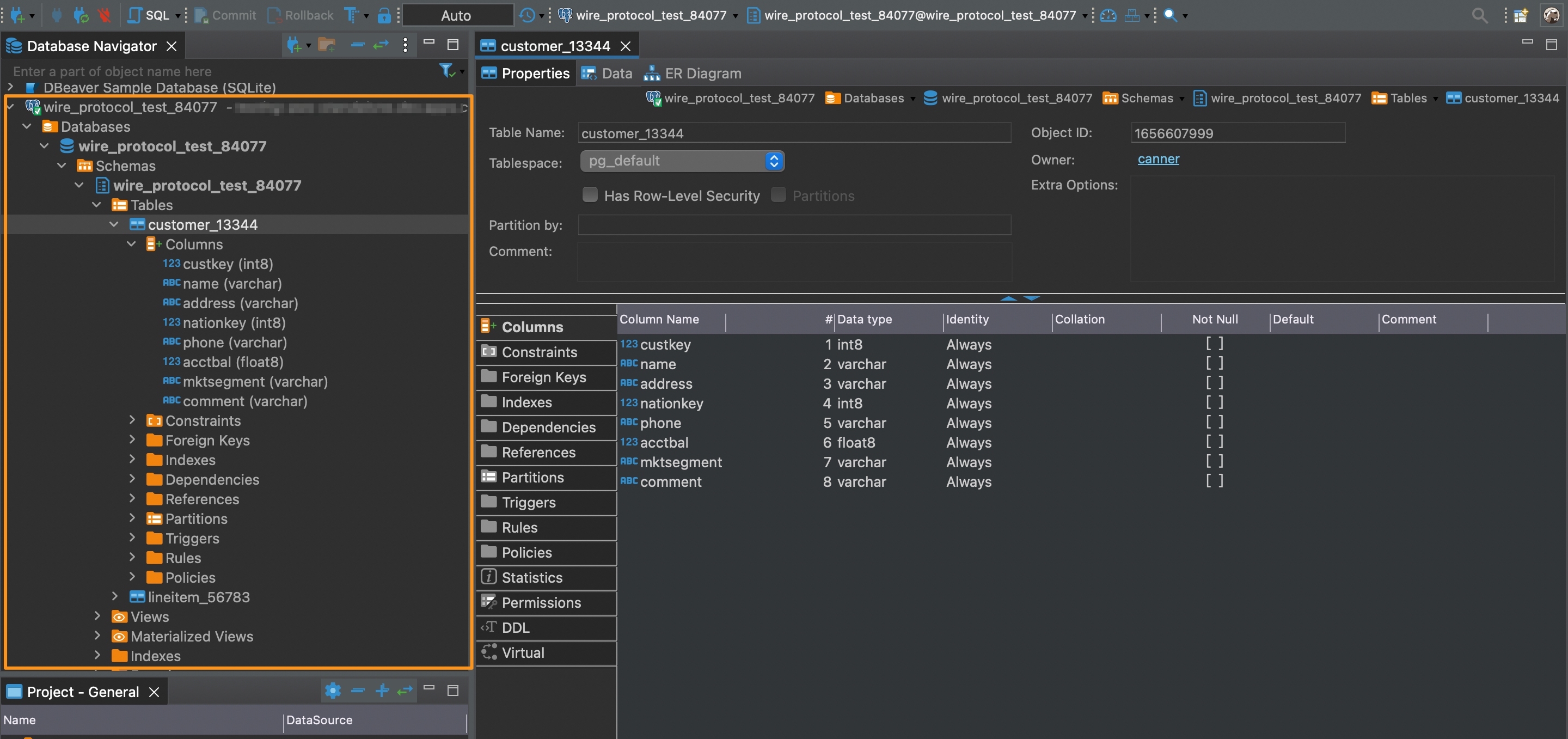1568x739 pixels.
Task: Click the canner owner hyperlink
Action: point(1157,158)
